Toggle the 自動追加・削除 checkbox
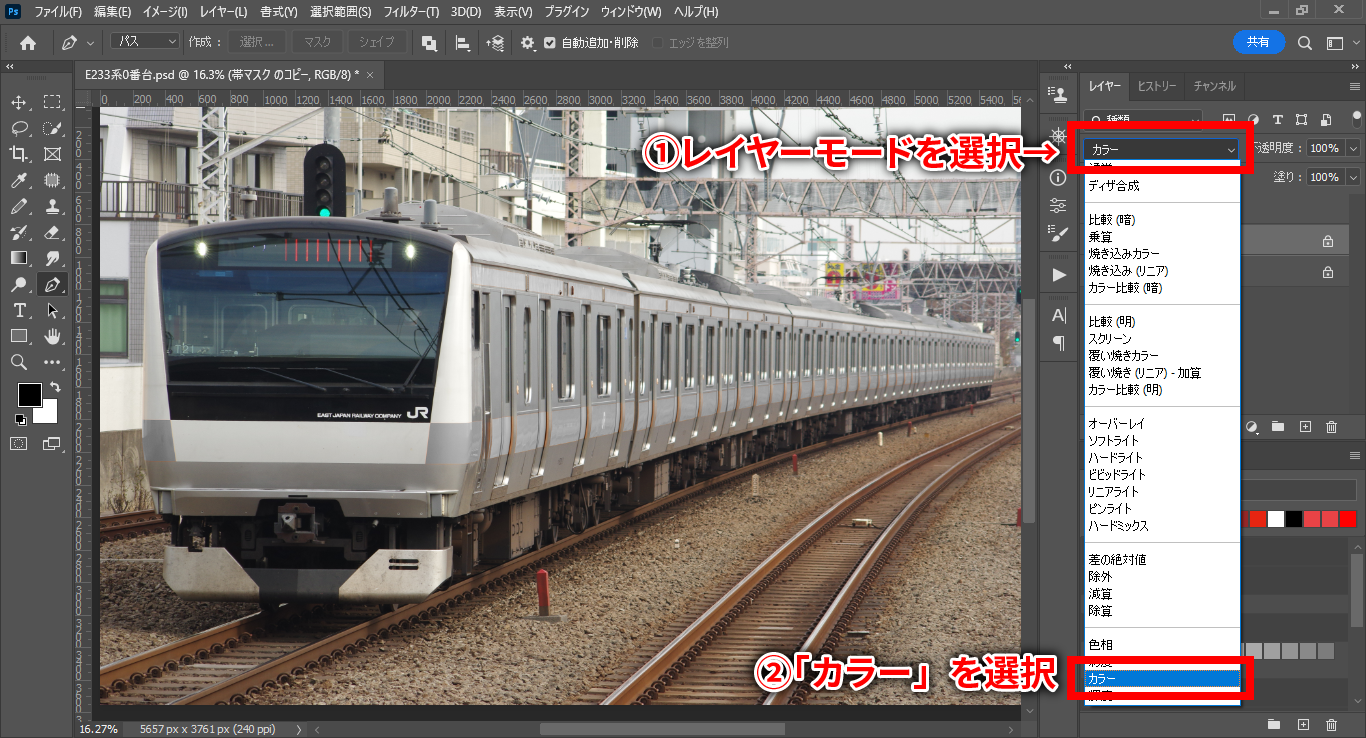The width and height of the screenshot is (1366, 738). (x=550, y=43)
